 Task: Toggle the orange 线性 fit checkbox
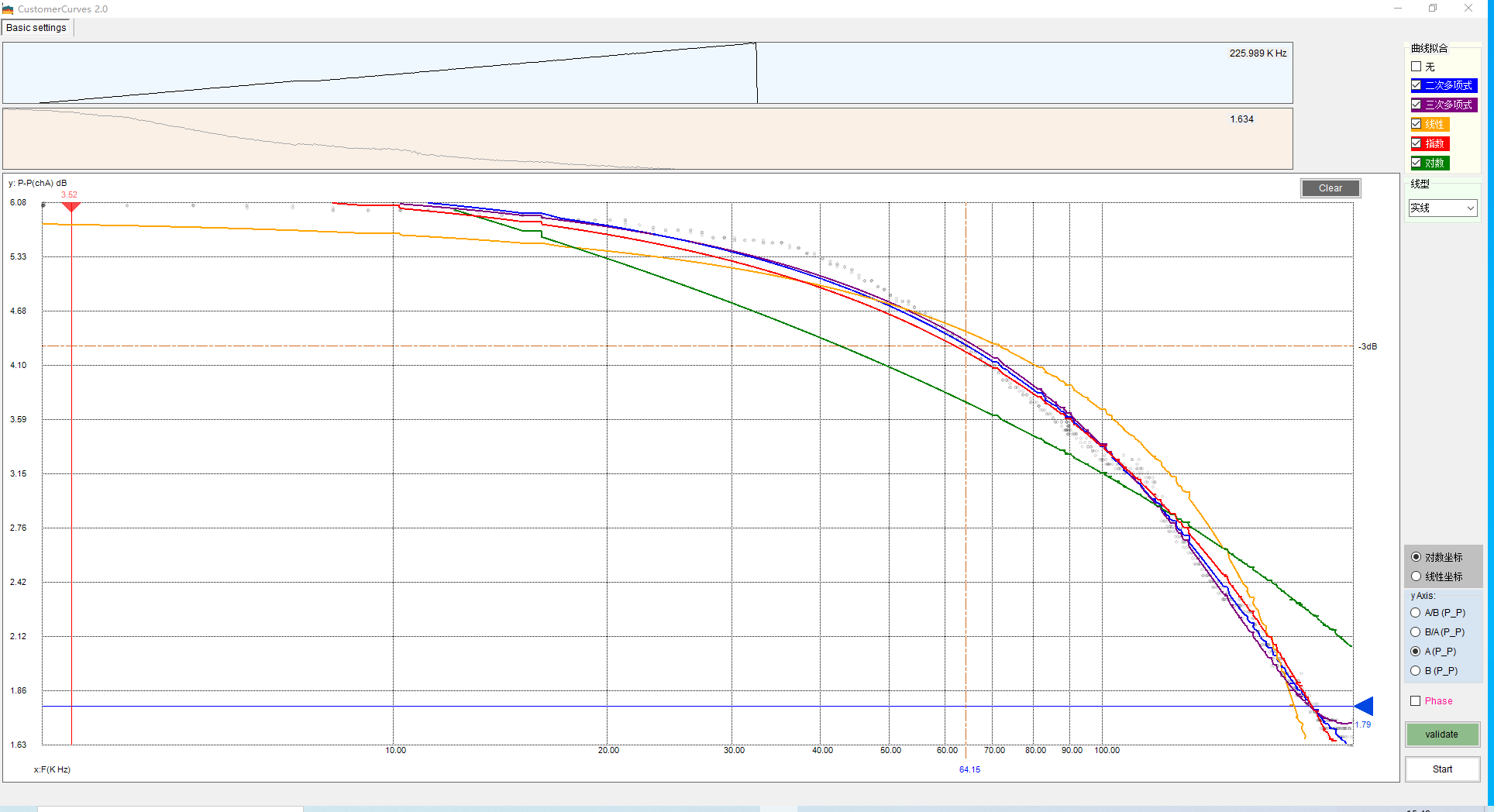(x=1417, y=124)
